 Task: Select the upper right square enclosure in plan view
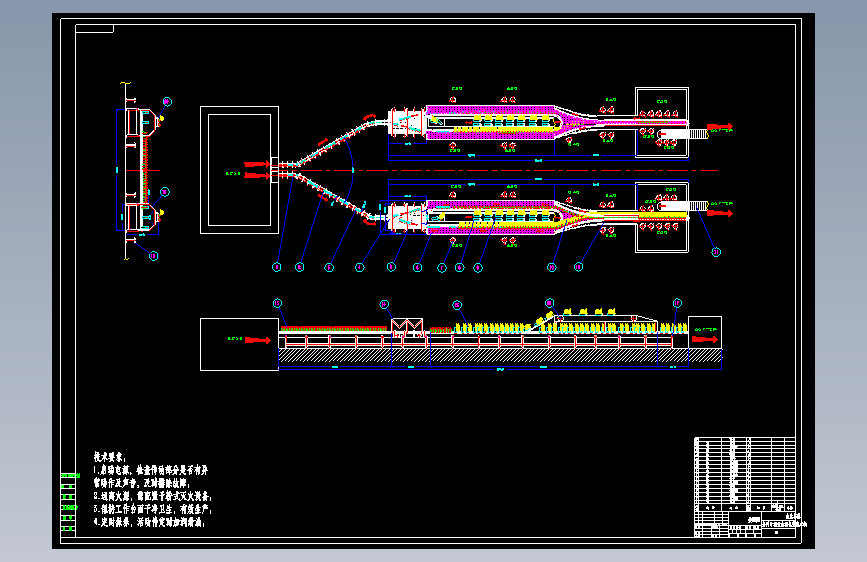(662, 122)
